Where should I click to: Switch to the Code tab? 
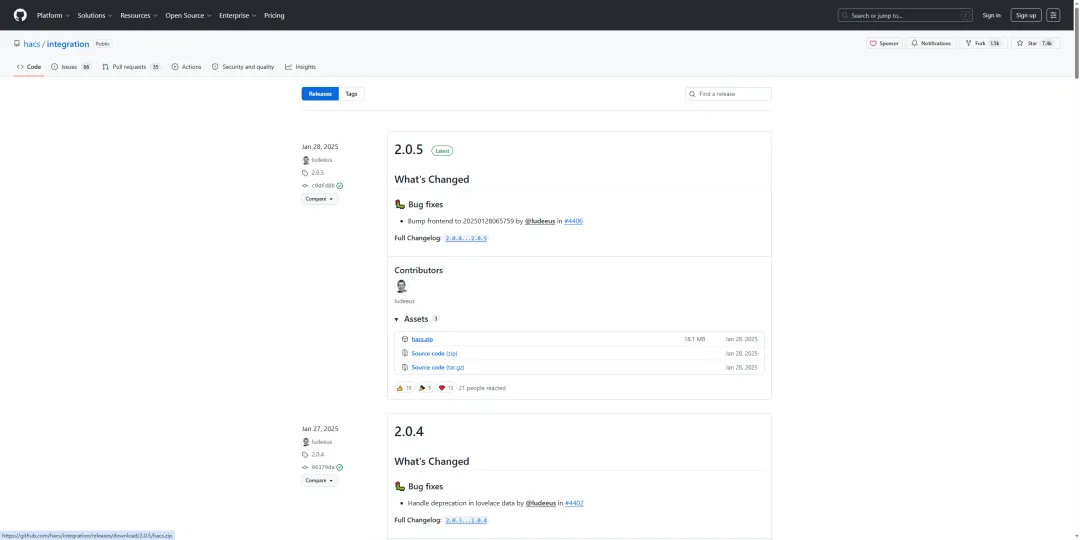pyautogui.click(x=29, y=67)
